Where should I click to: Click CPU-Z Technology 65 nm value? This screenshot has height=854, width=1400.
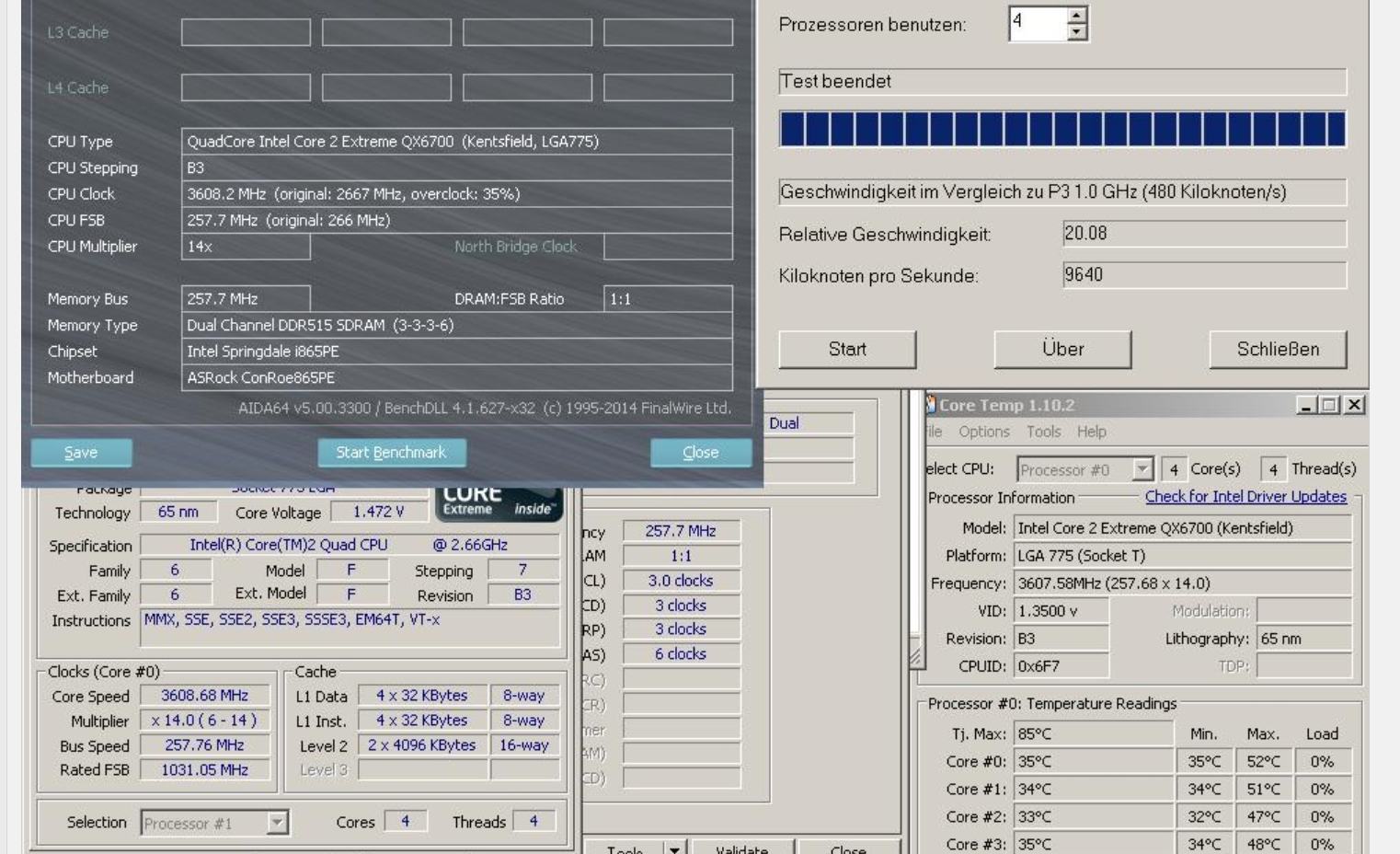coord(178,512)
